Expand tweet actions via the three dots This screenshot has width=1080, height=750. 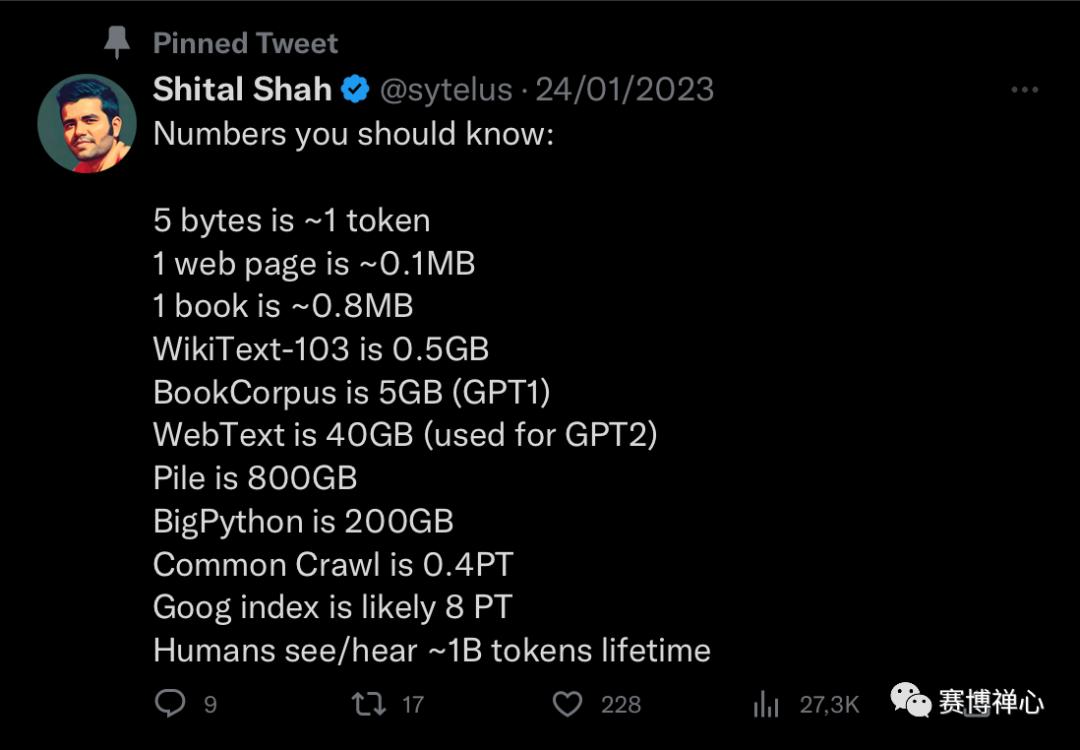(x=1025, y=89)
